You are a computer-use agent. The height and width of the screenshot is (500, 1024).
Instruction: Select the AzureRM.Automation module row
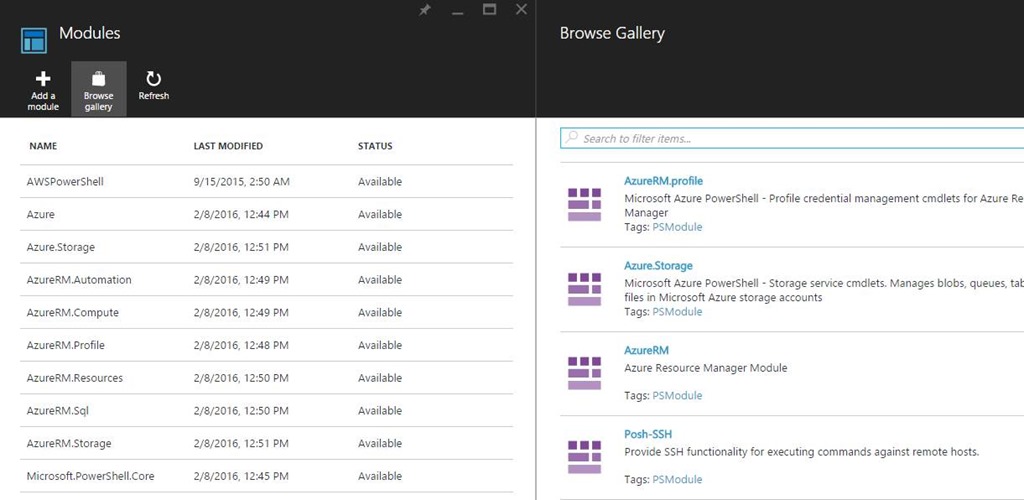(x=266, y=280)
